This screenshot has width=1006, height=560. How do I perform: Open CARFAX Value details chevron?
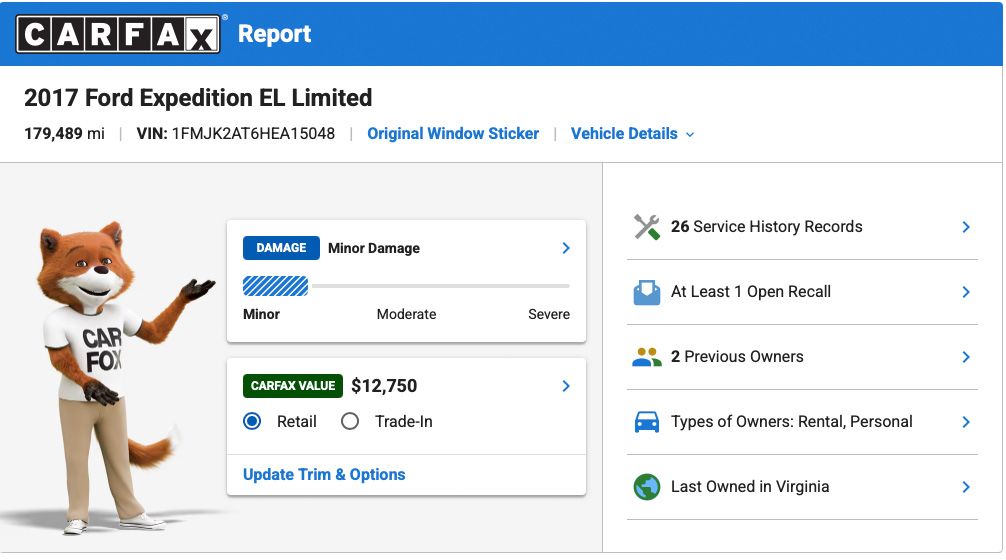click(x=566, y=386)
